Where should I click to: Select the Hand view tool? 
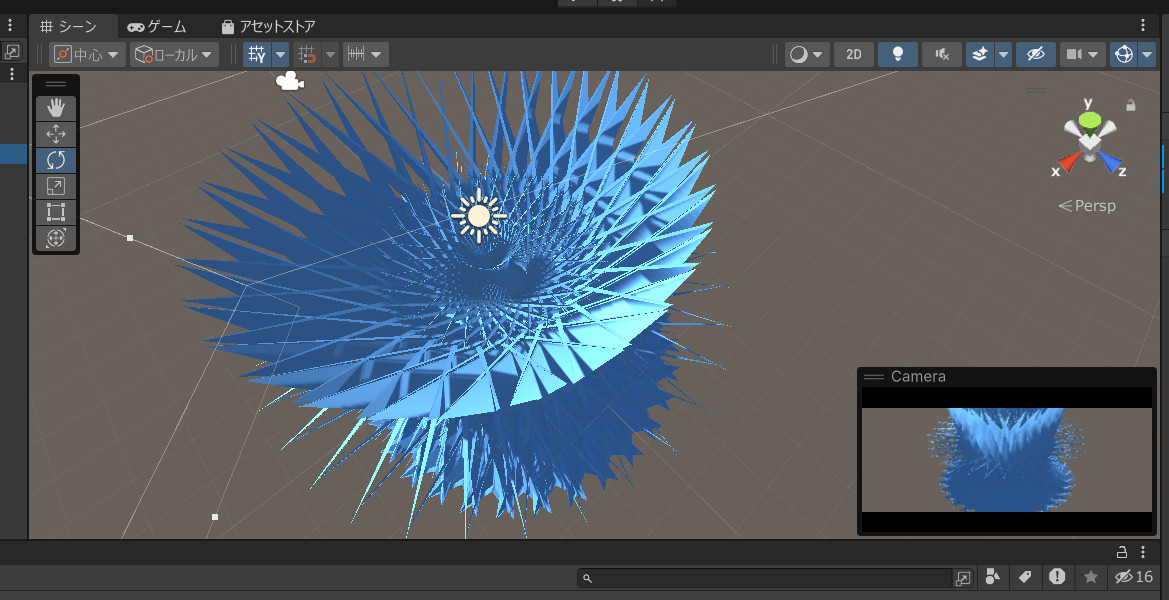[56, 109]
